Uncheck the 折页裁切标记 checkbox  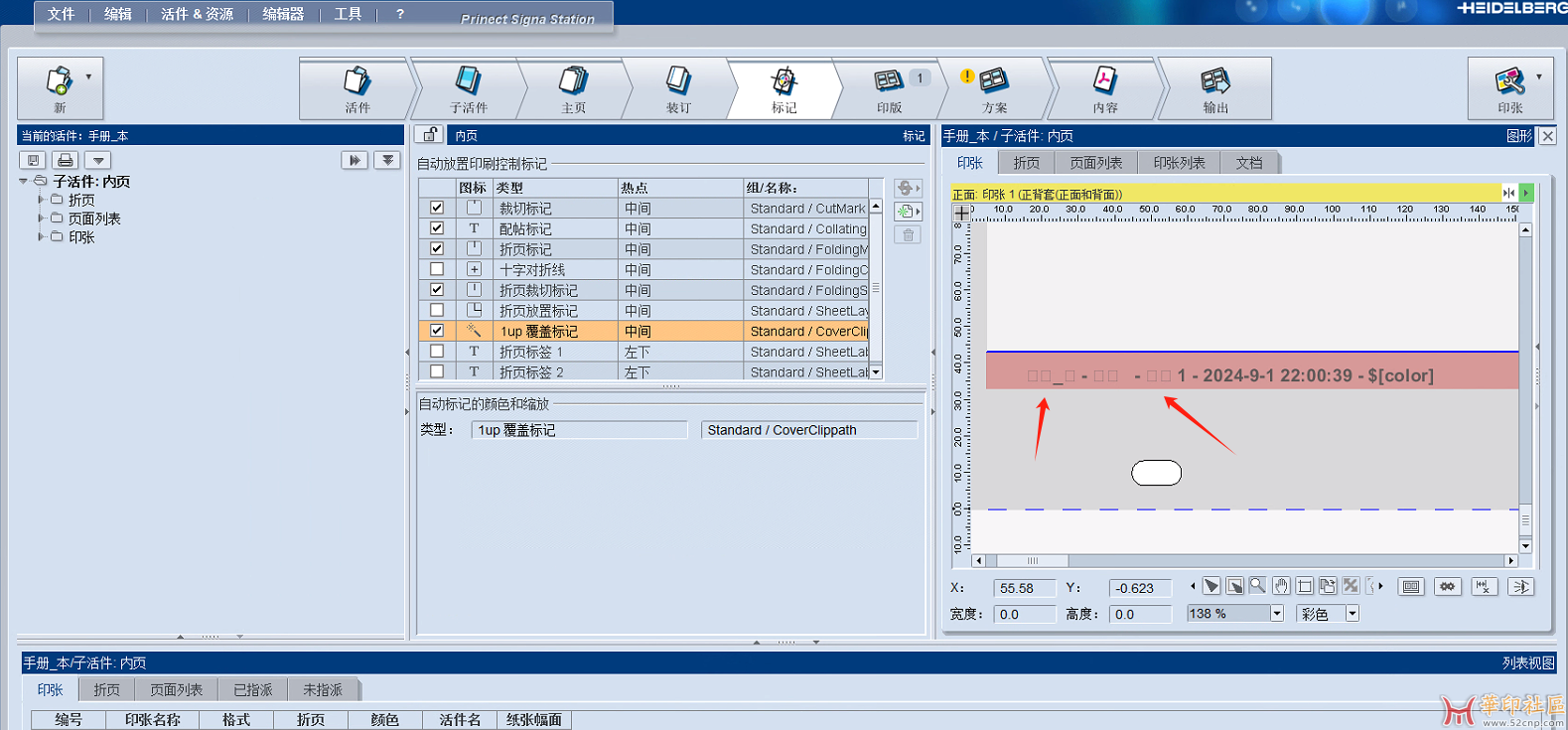[437, 289]
